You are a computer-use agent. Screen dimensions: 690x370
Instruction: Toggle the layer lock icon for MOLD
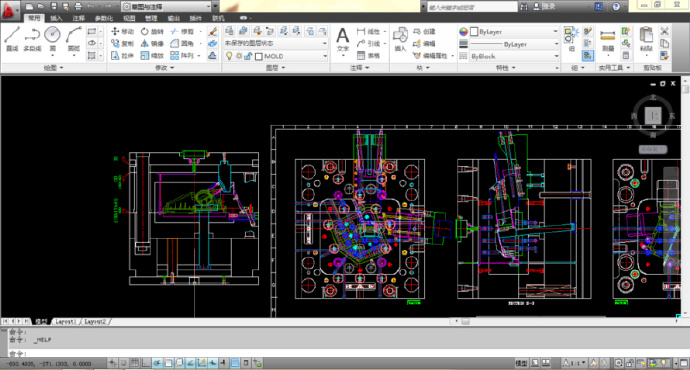[x=248, y=56]
